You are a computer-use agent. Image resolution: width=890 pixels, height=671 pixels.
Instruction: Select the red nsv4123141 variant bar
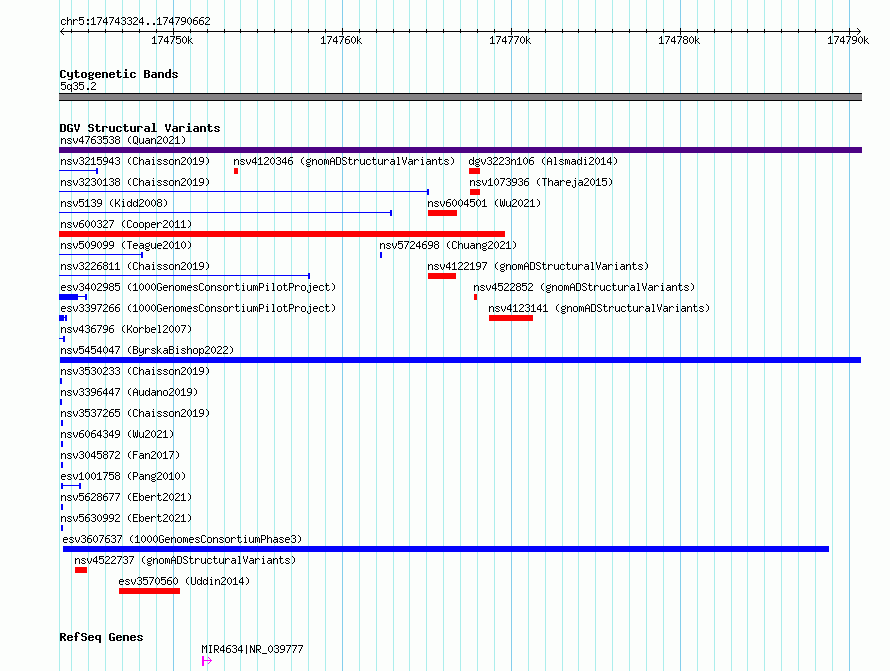tap(511, 318)
